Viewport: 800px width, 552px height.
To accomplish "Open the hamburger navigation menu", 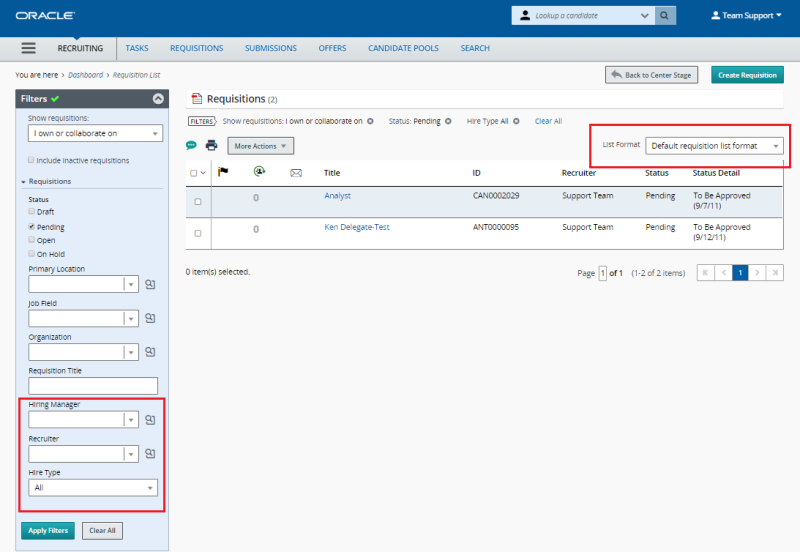I will point(28,48).
